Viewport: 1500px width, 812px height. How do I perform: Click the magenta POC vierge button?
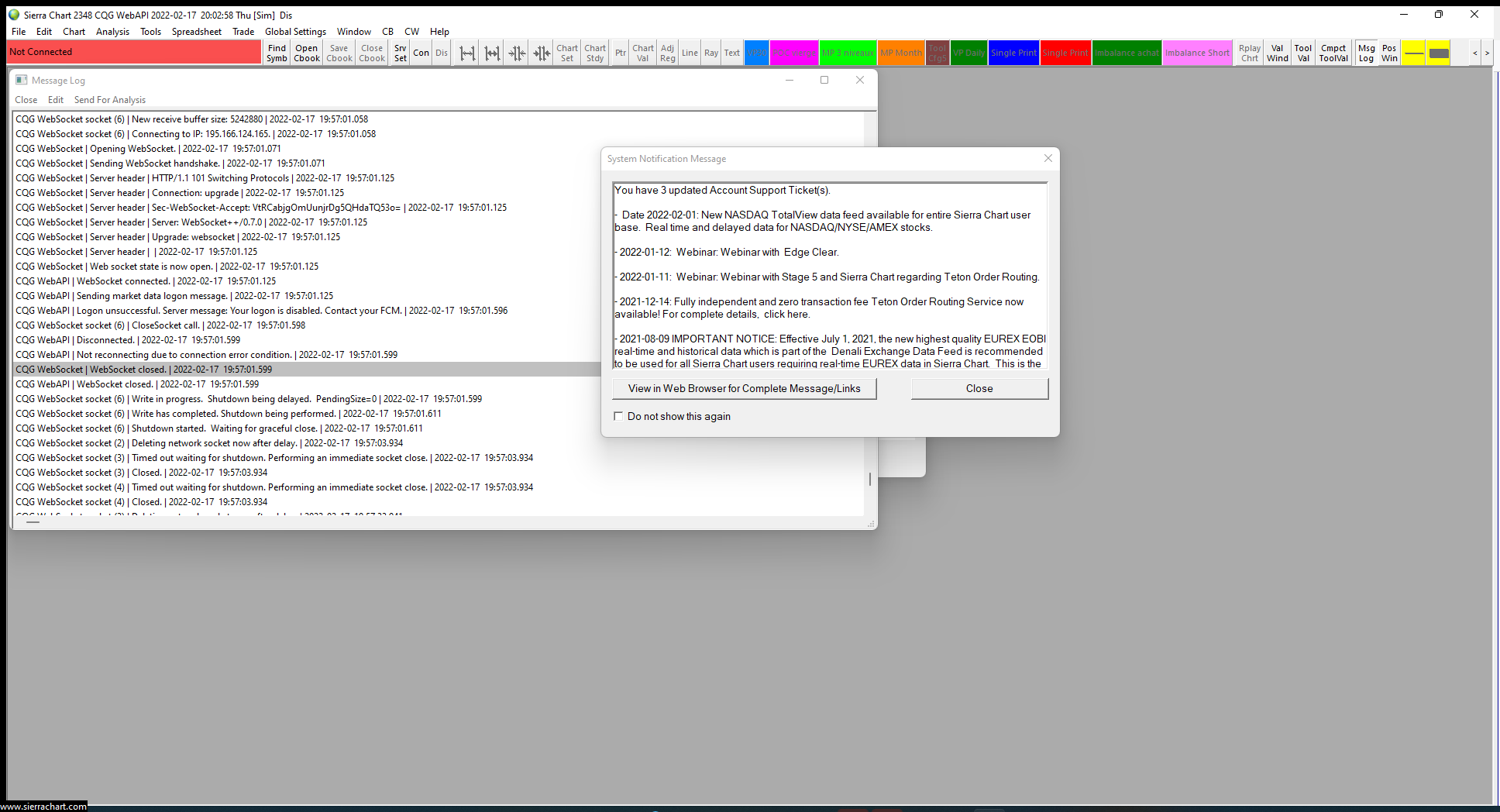coord(794,53)
